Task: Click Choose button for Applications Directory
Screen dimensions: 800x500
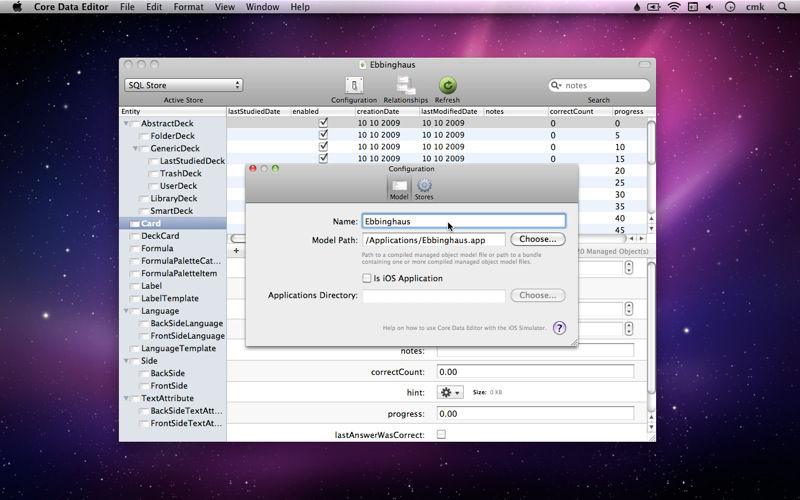Action: click(x=538, y=295)
